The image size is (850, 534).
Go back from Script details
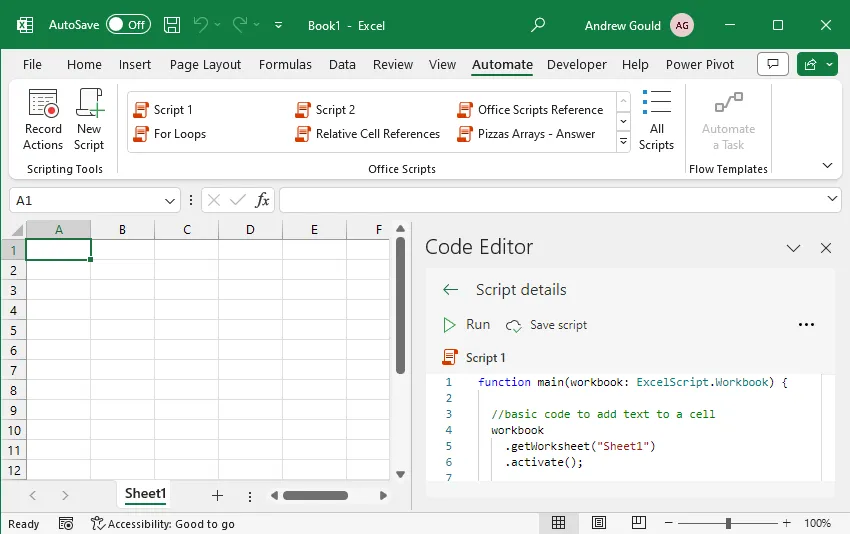450,289
